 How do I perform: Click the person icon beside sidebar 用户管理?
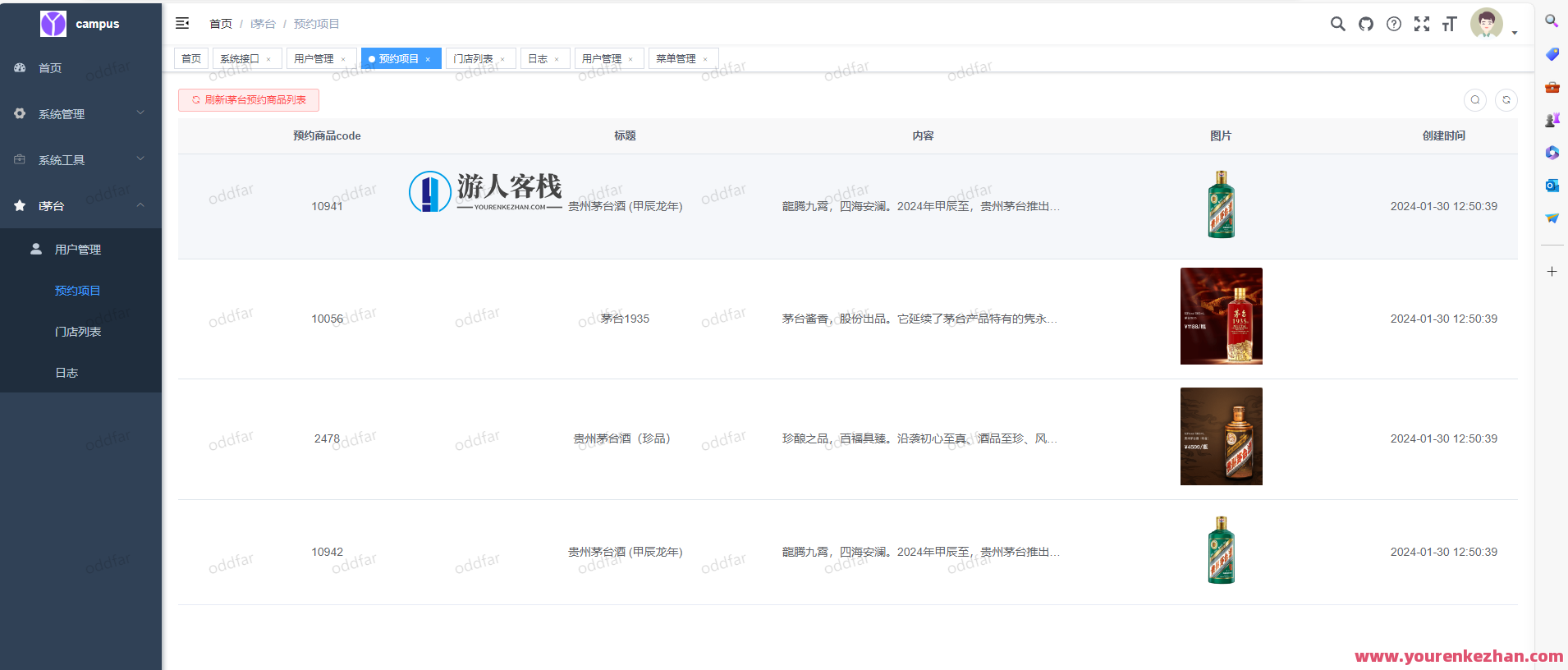(36, 249)
